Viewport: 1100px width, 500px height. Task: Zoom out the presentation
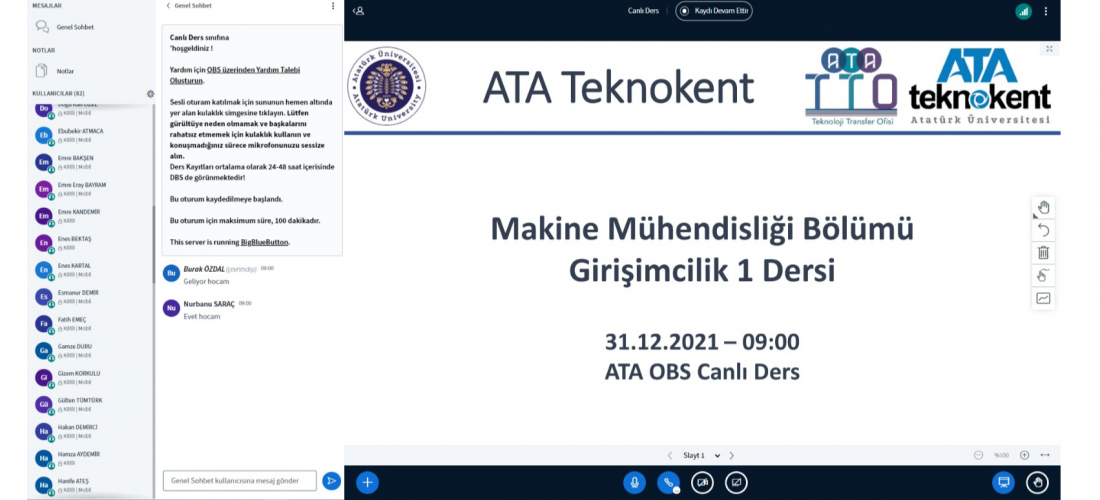(978, 455)
